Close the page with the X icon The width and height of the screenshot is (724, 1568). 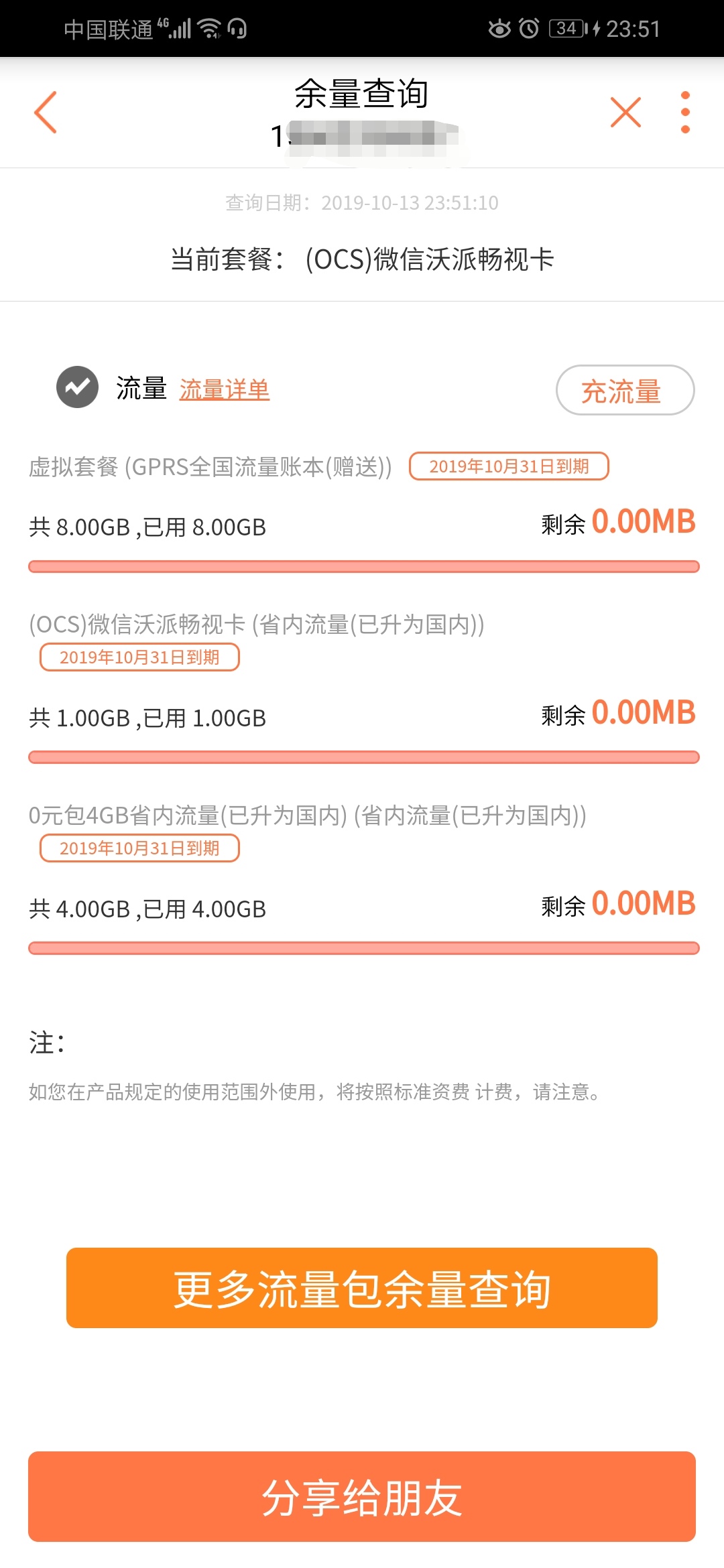pos(625,112)
